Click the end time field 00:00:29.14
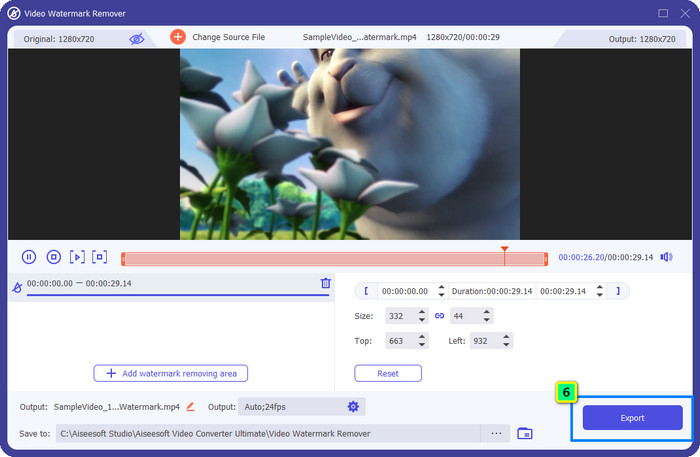Image resolution: width=700 pixels, height=457 pixels. tap(563, 291)
